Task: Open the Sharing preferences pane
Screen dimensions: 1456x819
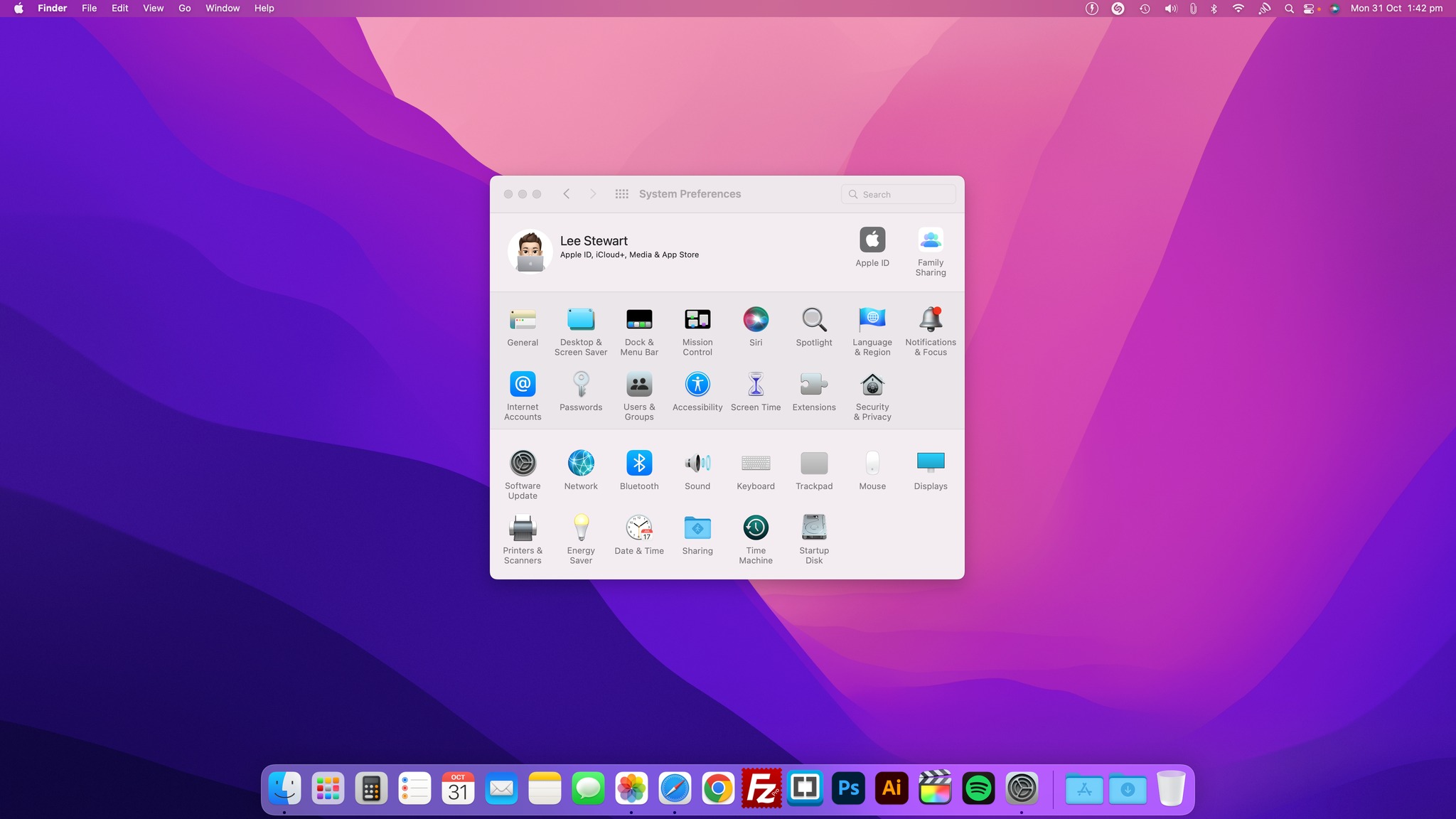Action: [697, 535]
